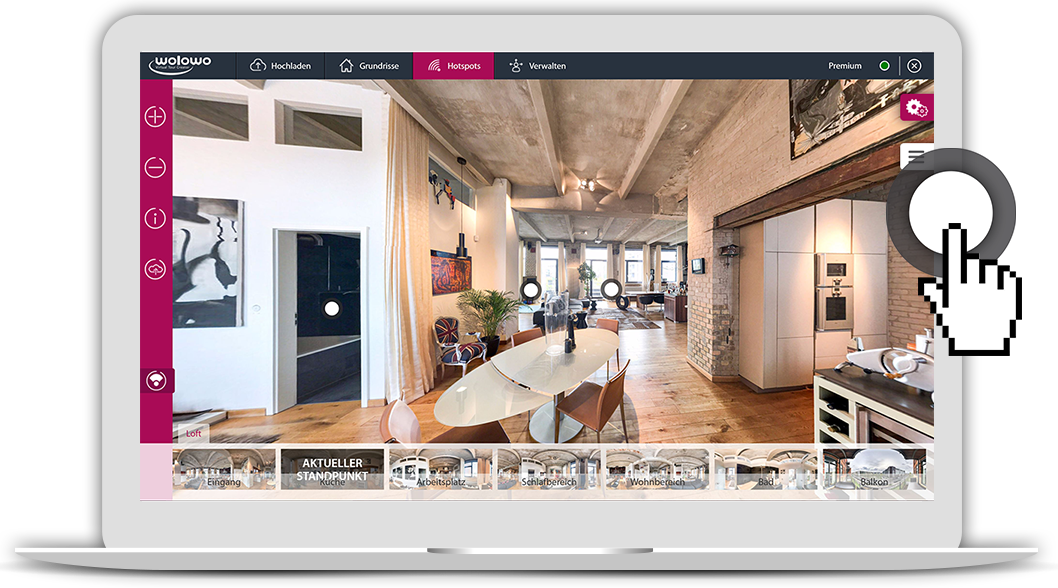Click the radar view icon in the sidebar
The image size is (1058, 588).
(x=157, y=381)
